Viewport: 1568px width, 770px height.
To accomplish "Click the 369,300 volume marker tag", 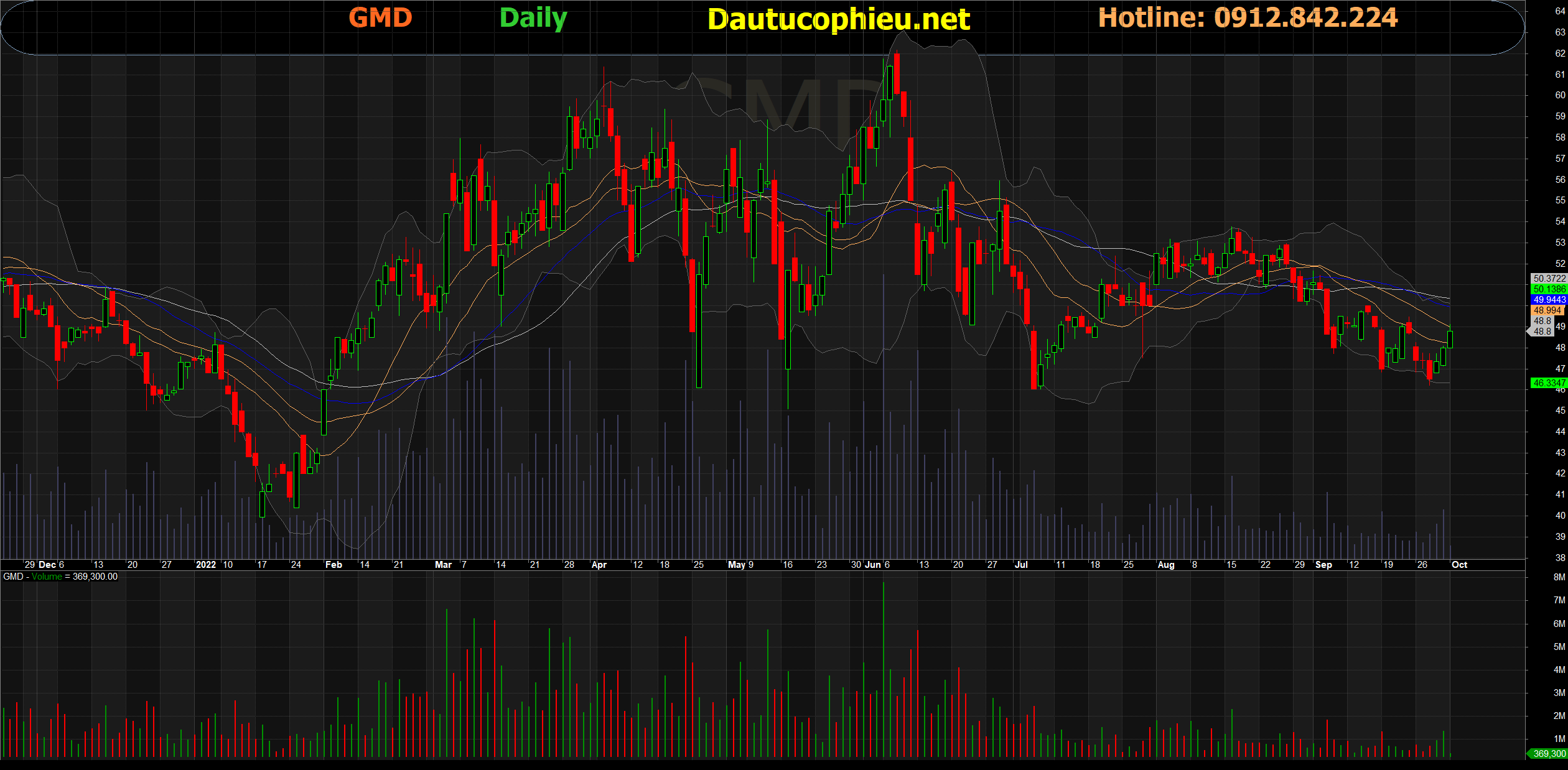I will point(1549,754).
